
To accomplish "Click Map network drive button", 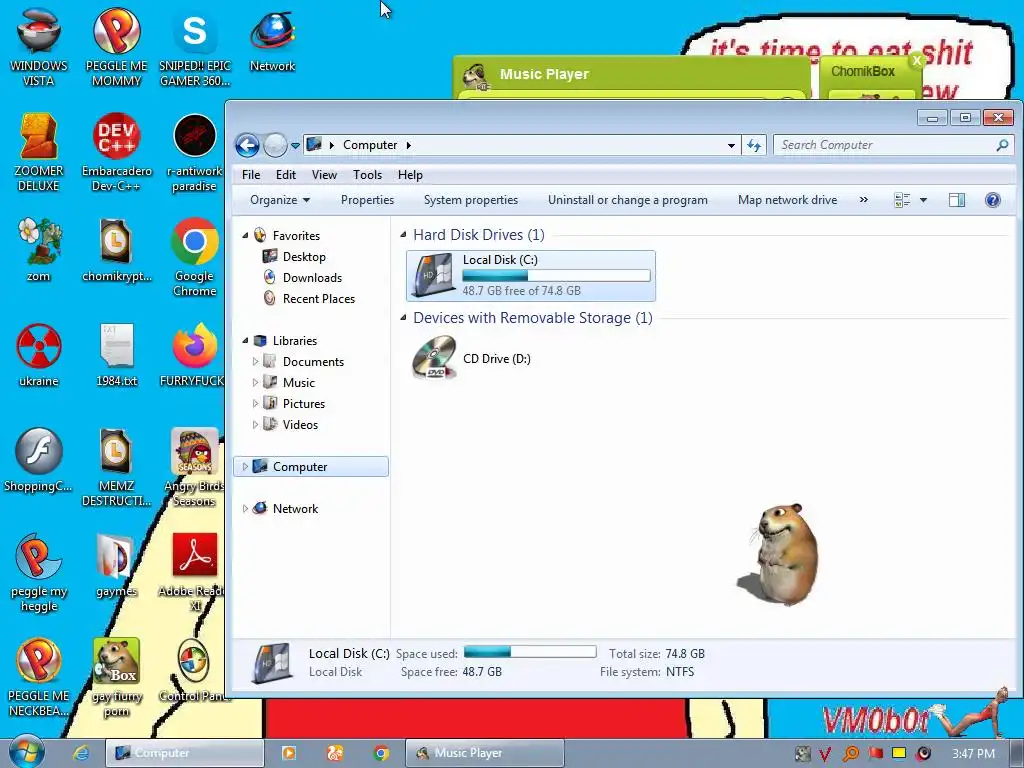I will tap(787, 200).
